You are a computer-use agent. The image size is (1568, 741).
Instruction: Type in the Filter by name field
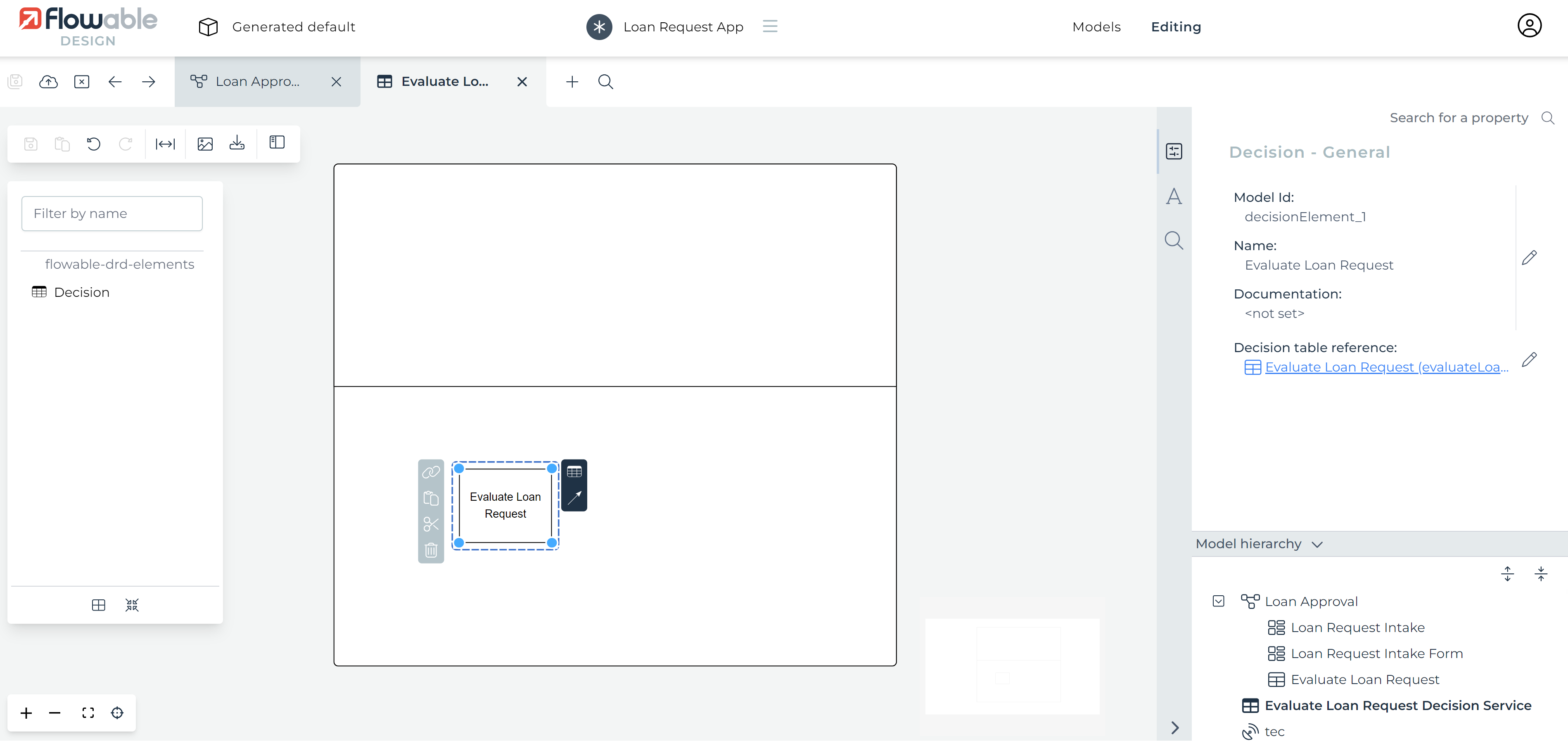tap(111, 213)
